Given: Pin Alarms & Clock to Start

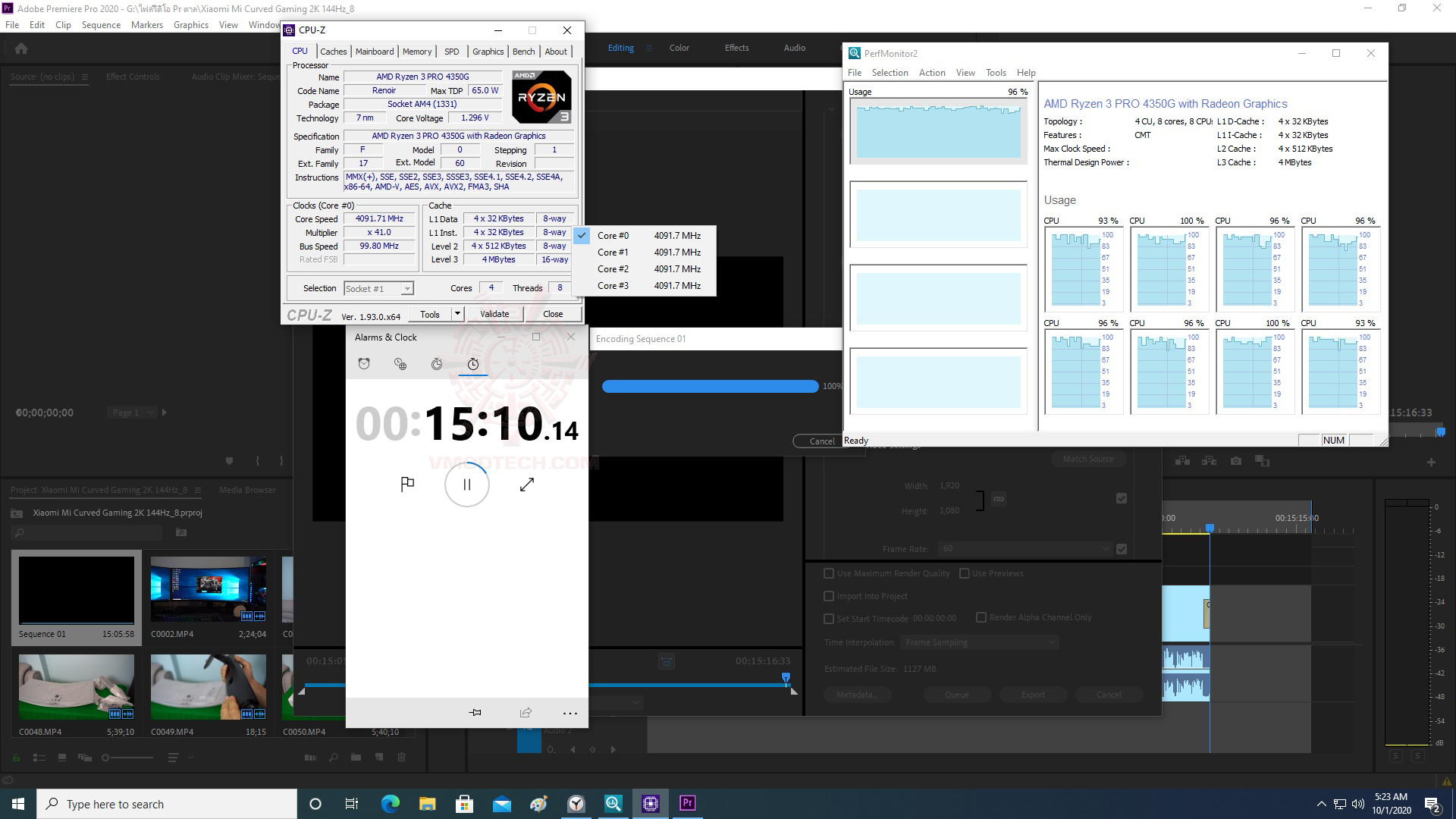Looking at the screenshot, I should [x=475, y=712].
